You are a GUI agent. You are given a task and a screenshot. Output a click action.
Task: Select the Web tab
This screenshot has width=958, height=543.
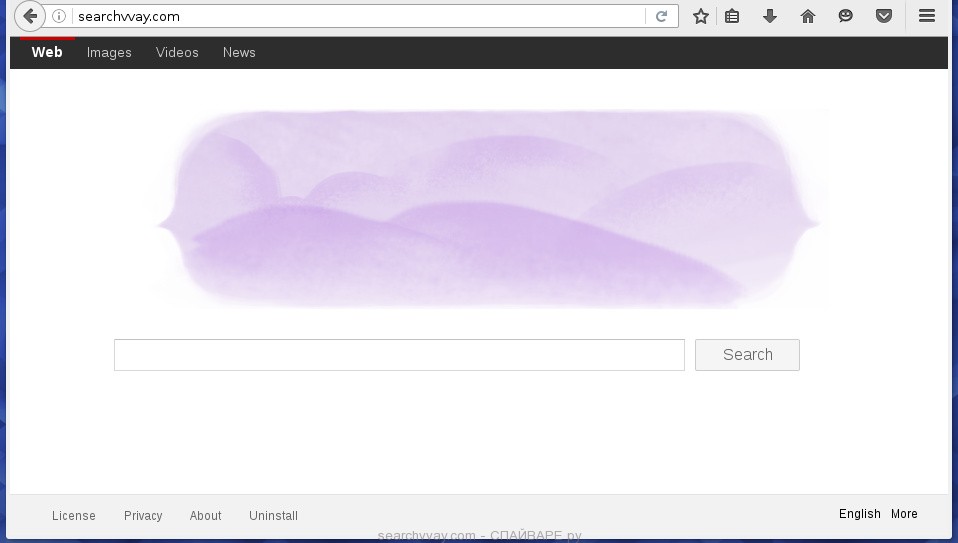pos(47,53)
